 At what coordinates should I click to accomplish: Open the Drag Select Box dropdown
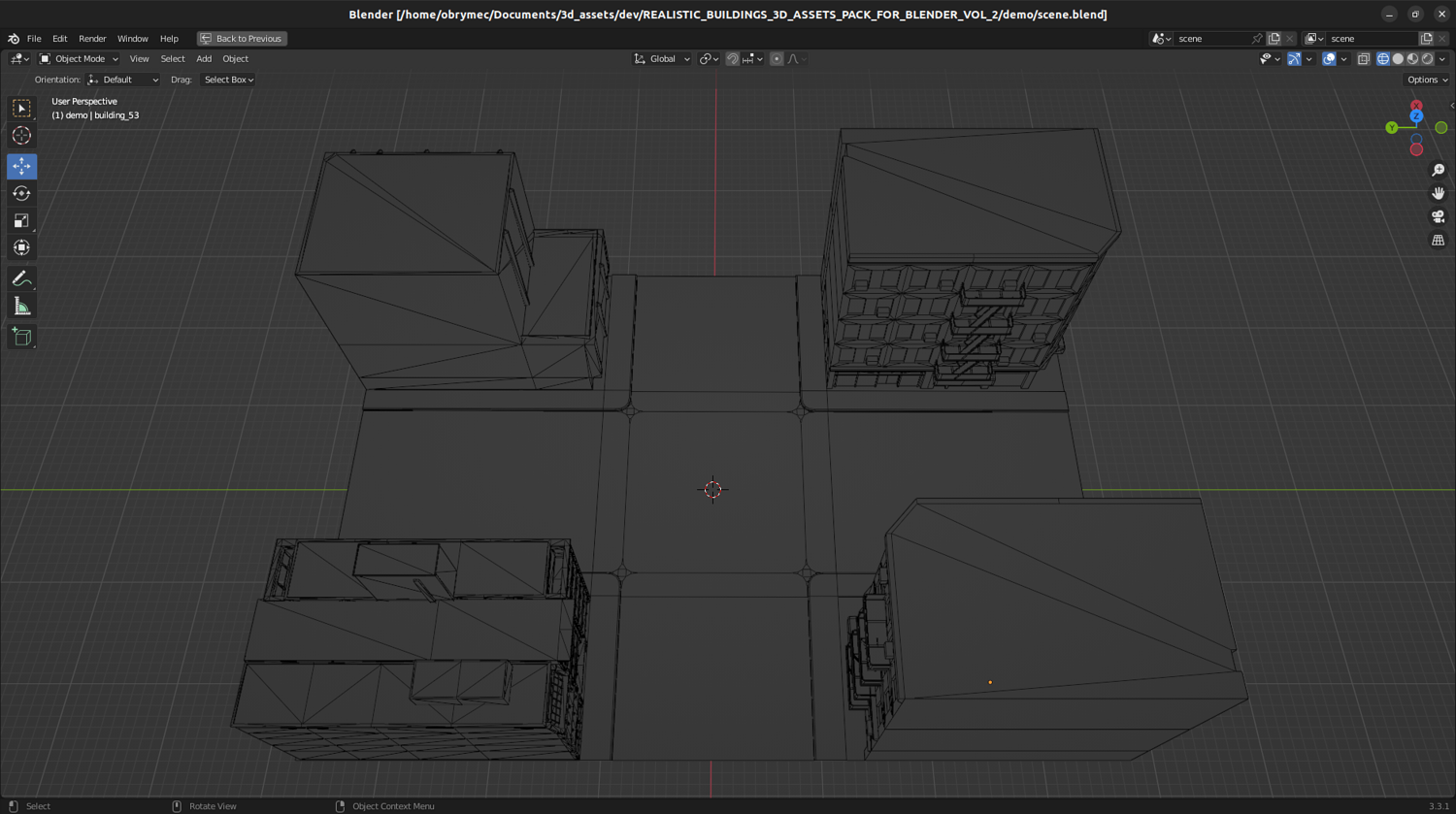(228, 80)
